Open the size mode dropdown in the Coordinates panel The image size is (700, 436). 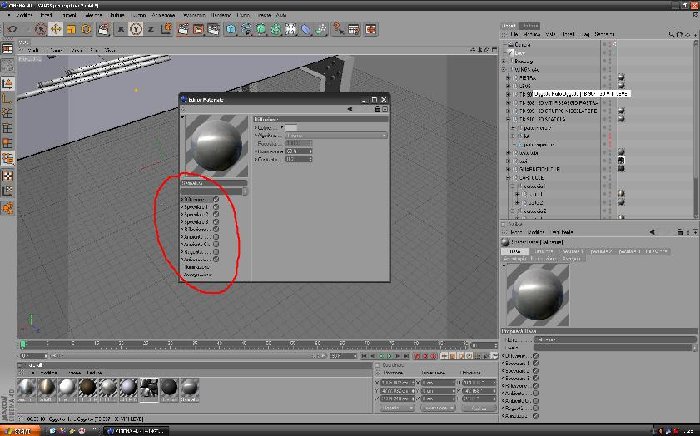point(438,408)
